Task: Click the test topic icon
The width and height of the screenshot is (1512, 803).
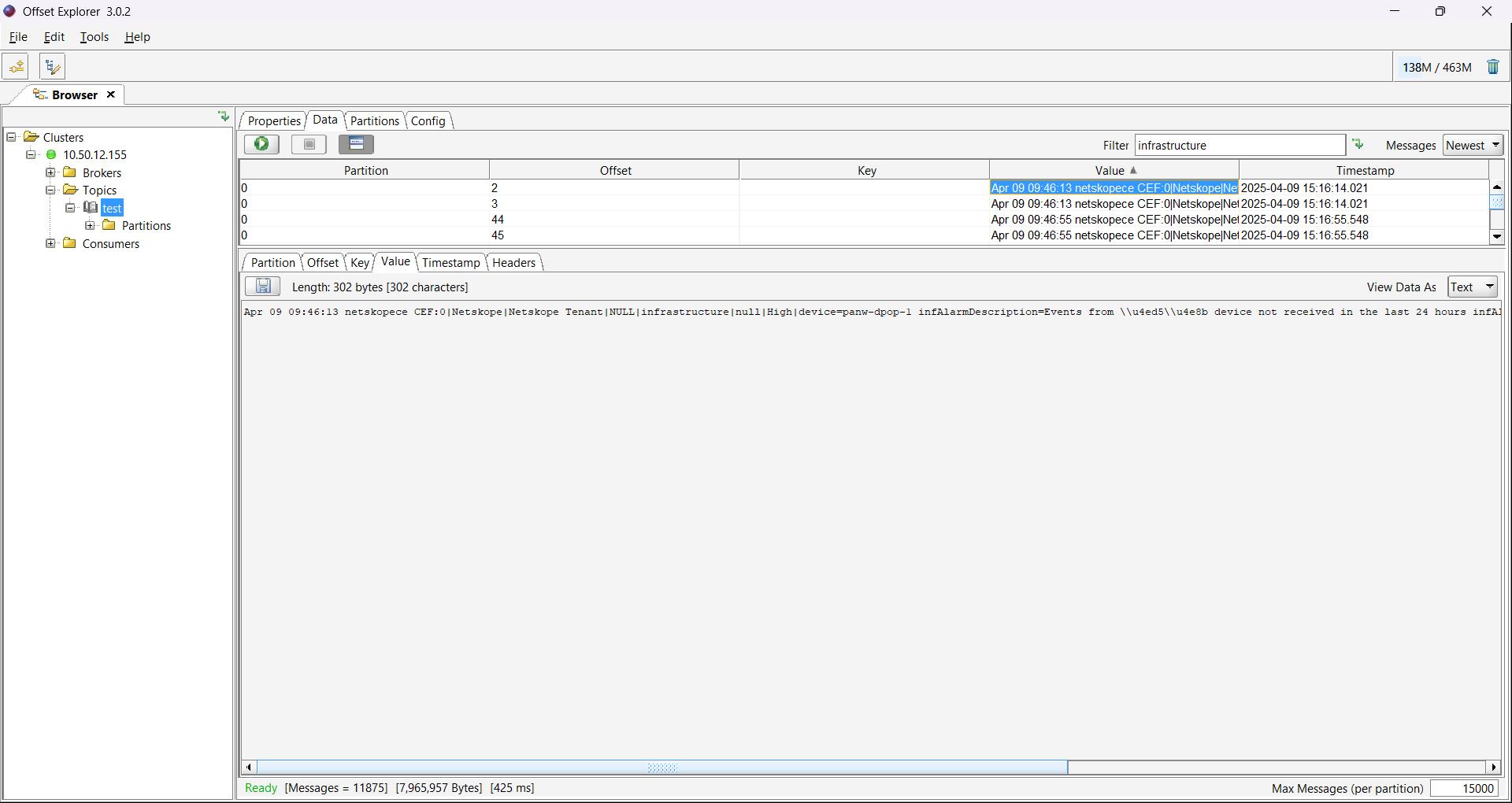Action: point(91,207)
